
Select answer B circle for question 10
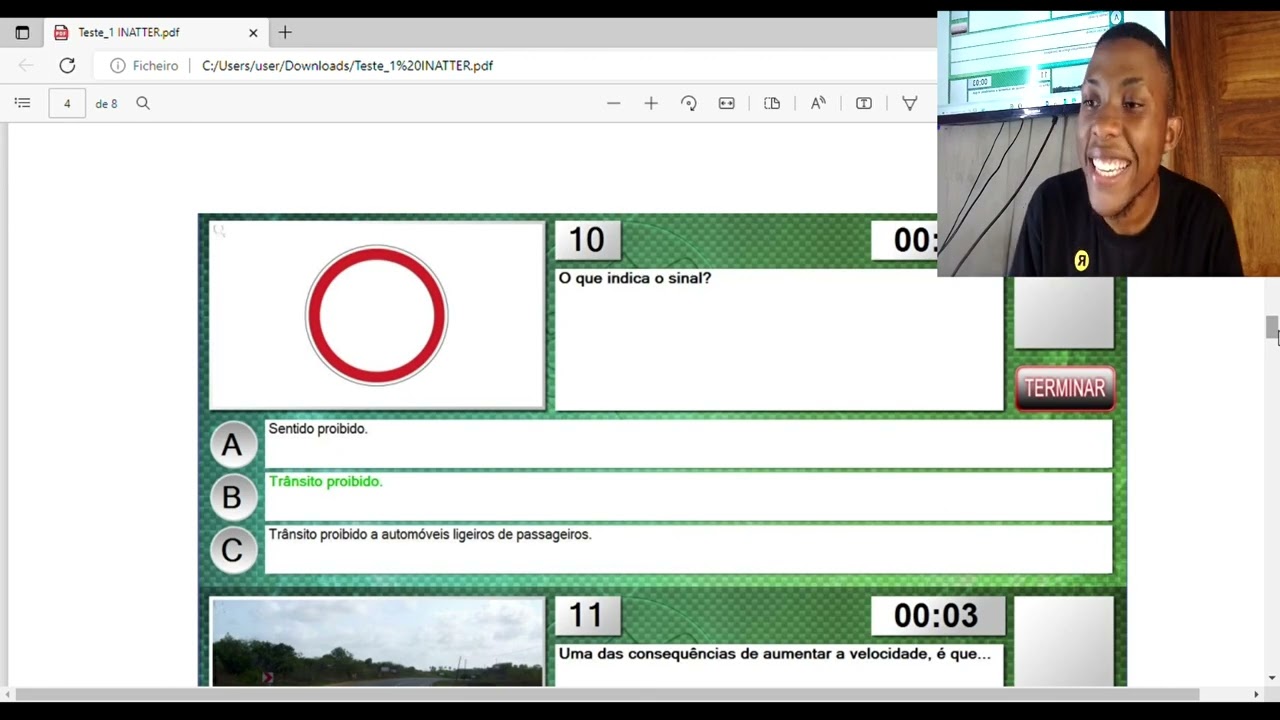point(232,497)
